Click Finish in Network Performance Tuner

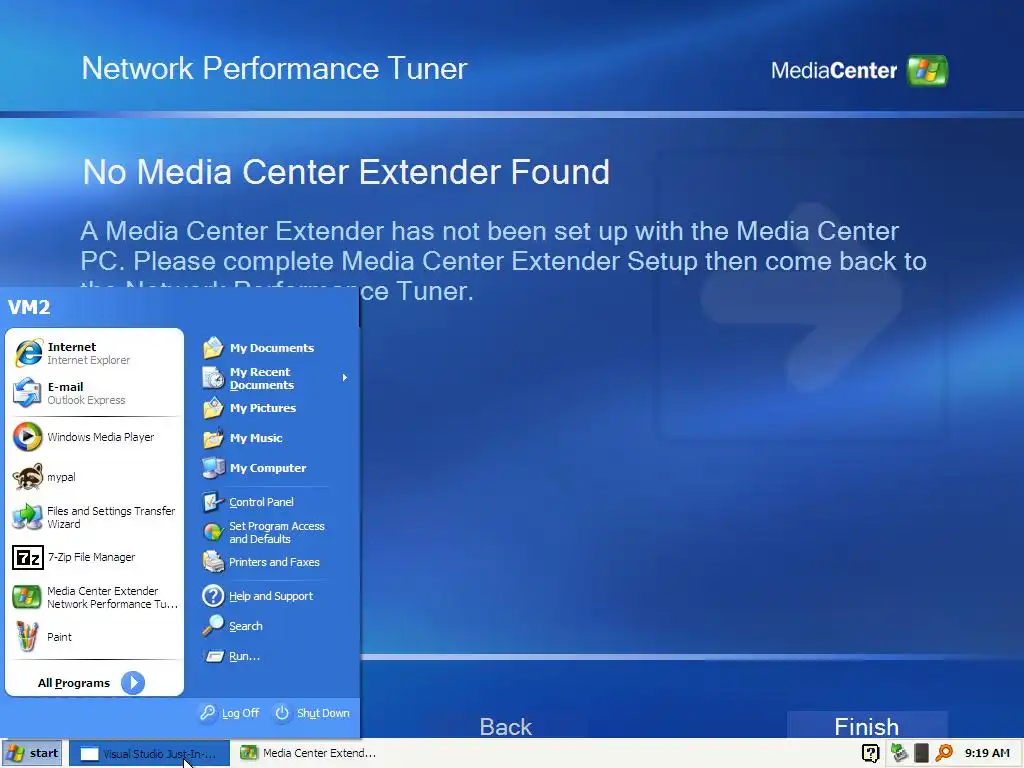pyautogui.click(x=867, y=726)
